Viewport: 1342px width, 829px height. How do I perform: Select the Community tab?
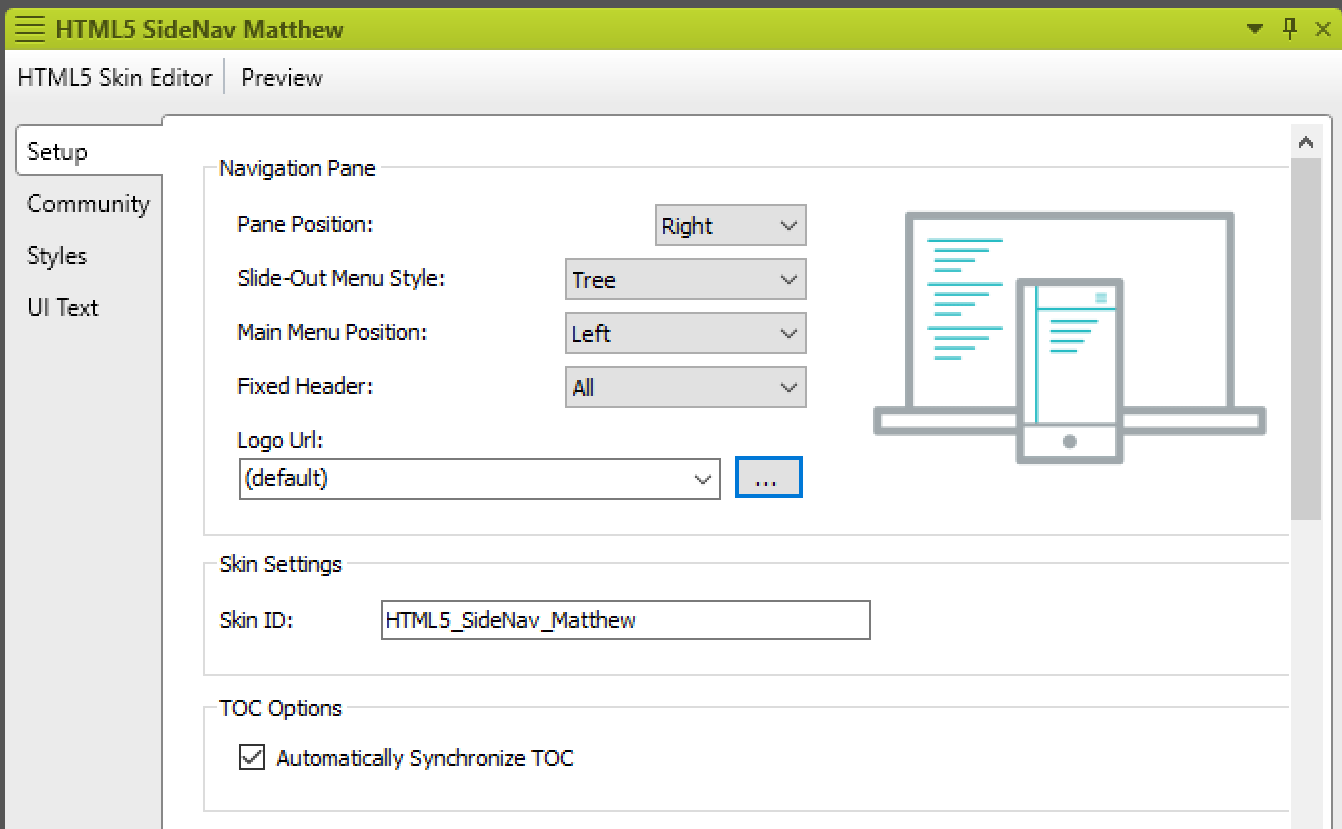point(88,204)
